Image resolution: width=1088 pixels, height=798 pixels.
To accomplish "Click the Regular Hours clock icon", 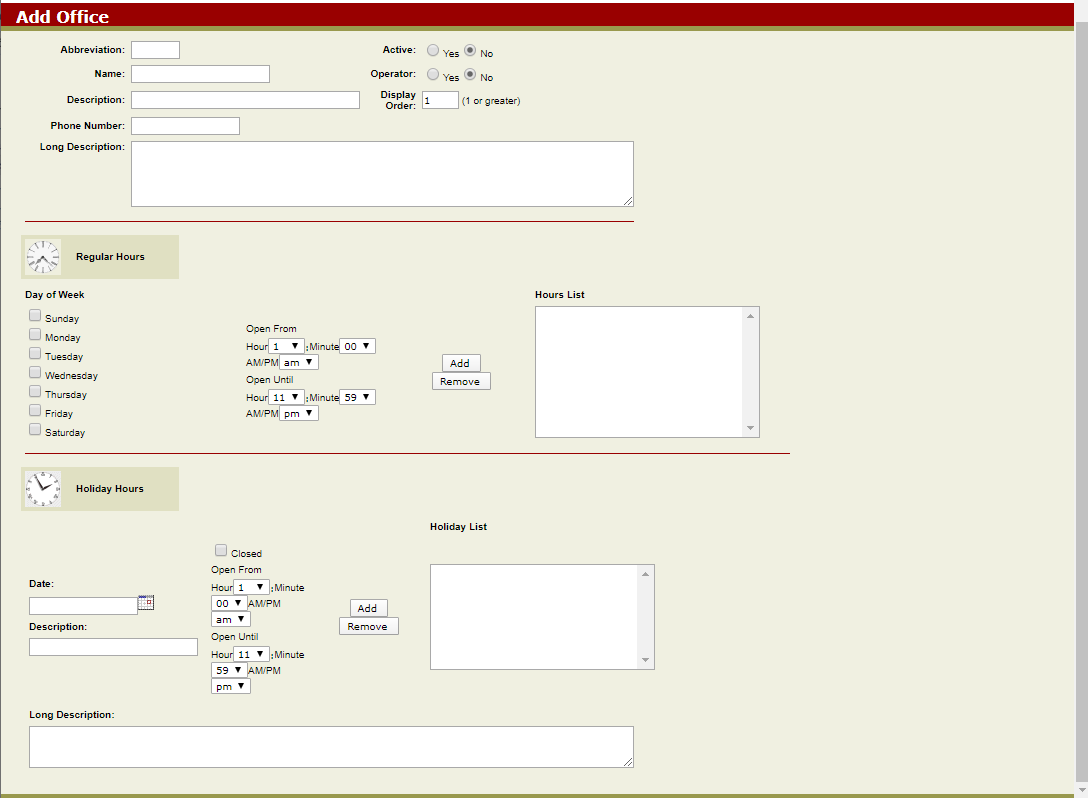I will pyautogui.click(x=42, y=256).
